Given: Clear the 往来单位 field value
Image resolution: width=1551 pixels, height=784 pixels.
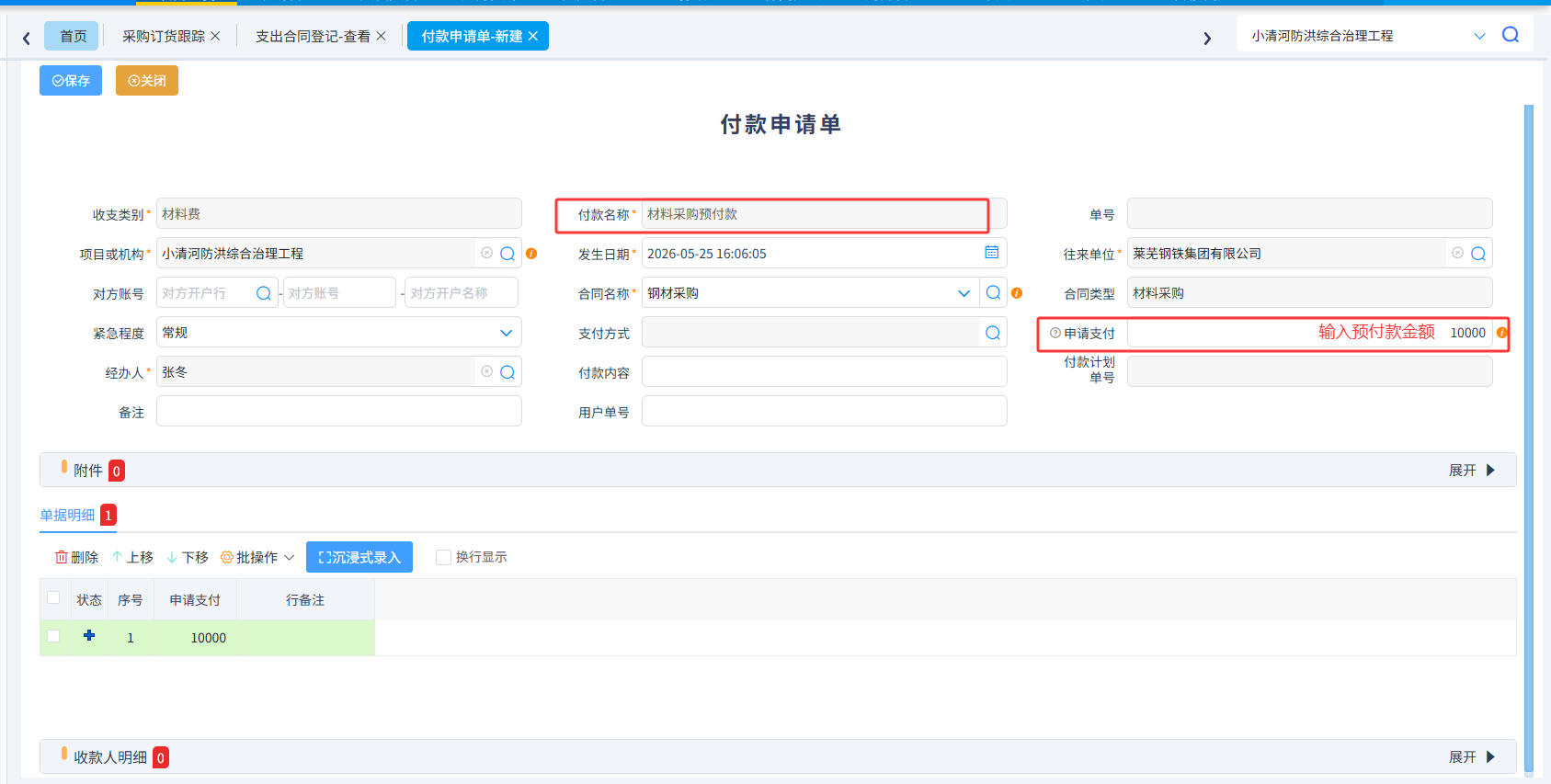Looking at the screenshot, I should [1458, 253].
